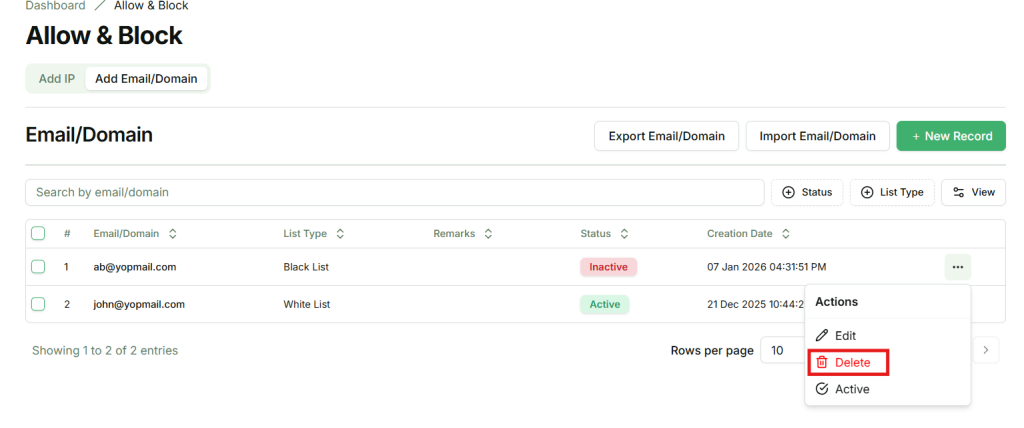The width and height of the screenshot is (1024, 428).
Task: Focus the Search by email/domain field
Action: tap(394, 192)
